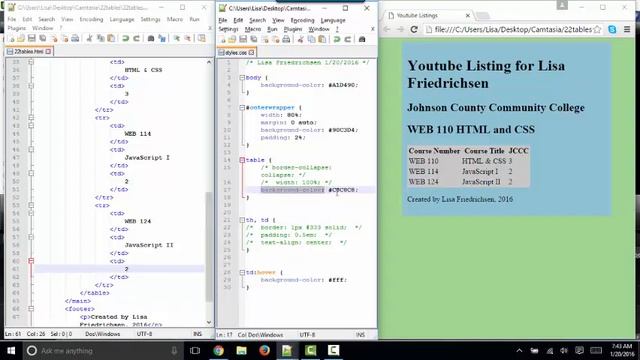Click the scroll-up arrow in the 22tables.html editor
640x360 pixels.
tap(209, 62)
